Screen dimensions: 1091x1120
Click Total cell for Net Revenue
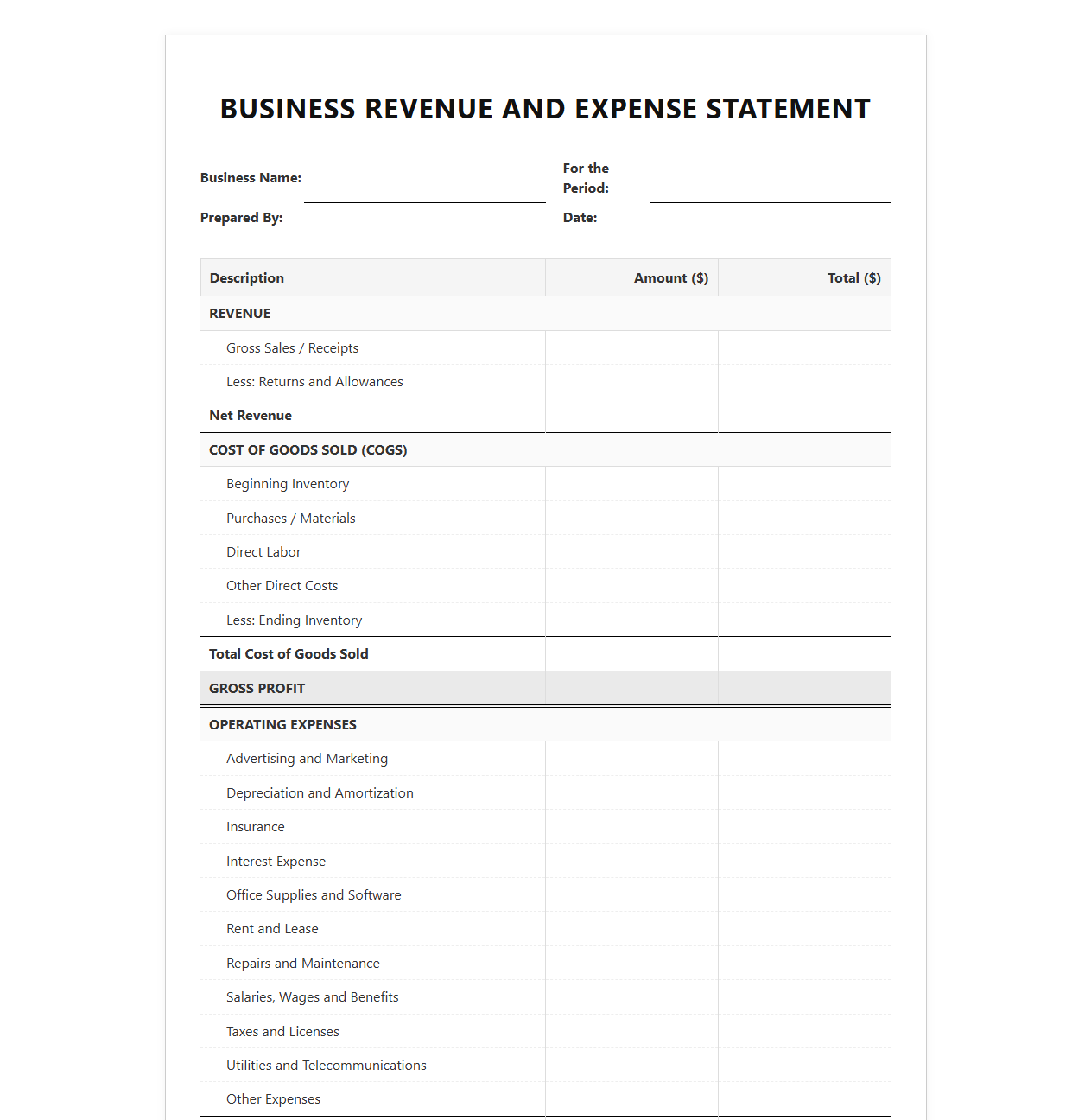[x=804, y=416]
